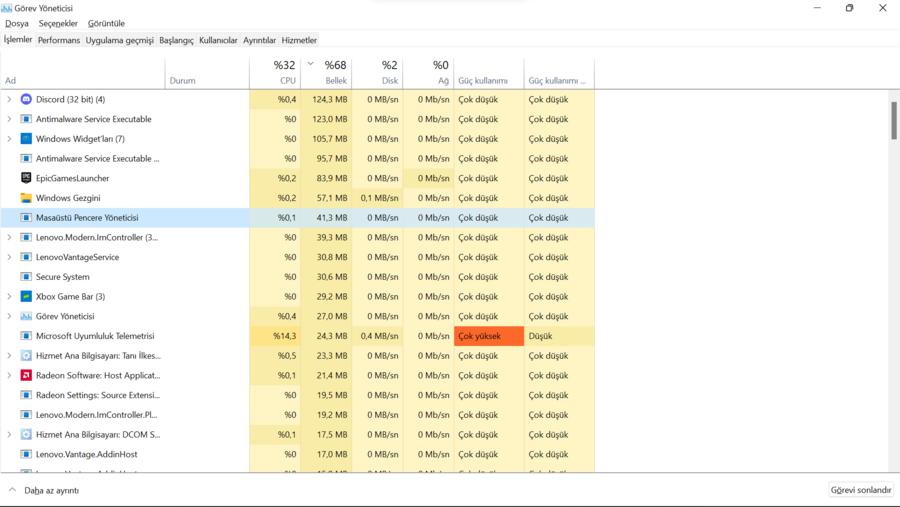Viewport: 900px width, 507px height.
Task: Collapse view with Daha az ayrıntı chevron
Action: click(x=12, y=490)
